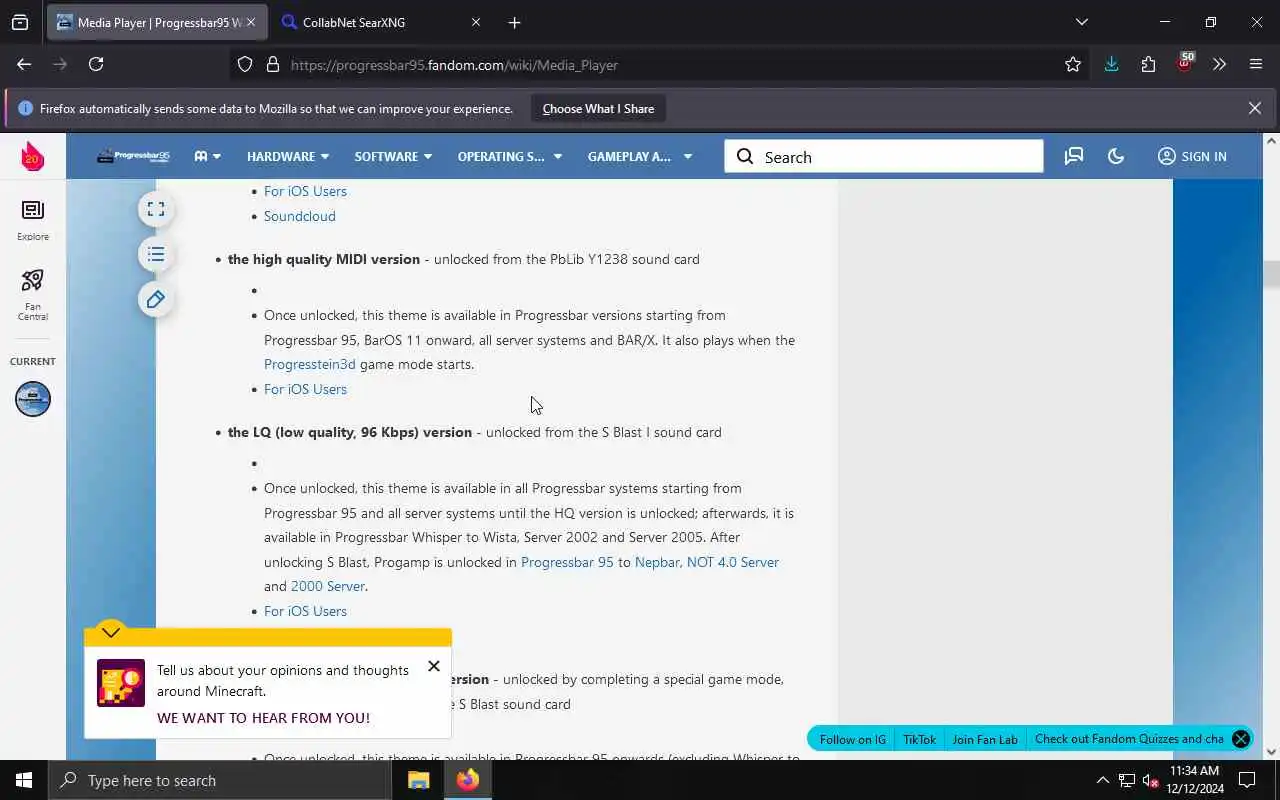Expand the SOFTWARE menu
Viewport: 1280px width, 800px height.
(x=393, y=156)
